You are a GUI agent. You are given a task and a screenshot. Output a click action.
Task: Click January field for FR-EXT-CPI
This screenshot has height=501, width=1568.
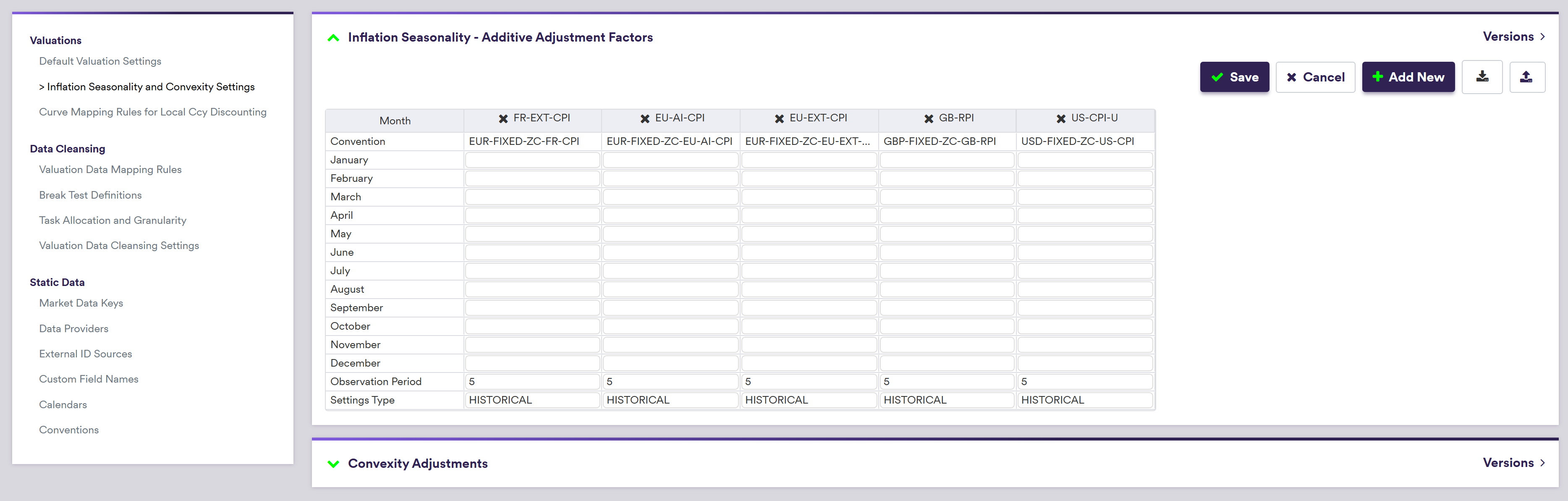tap(532, 160)
